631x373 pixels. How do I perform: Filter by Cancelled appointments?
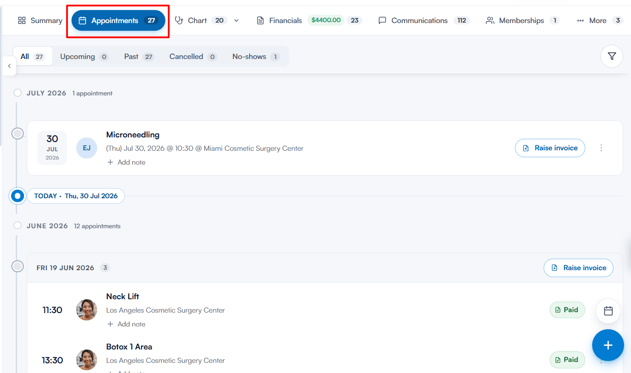pyautogui.click(x=193, y=56)
